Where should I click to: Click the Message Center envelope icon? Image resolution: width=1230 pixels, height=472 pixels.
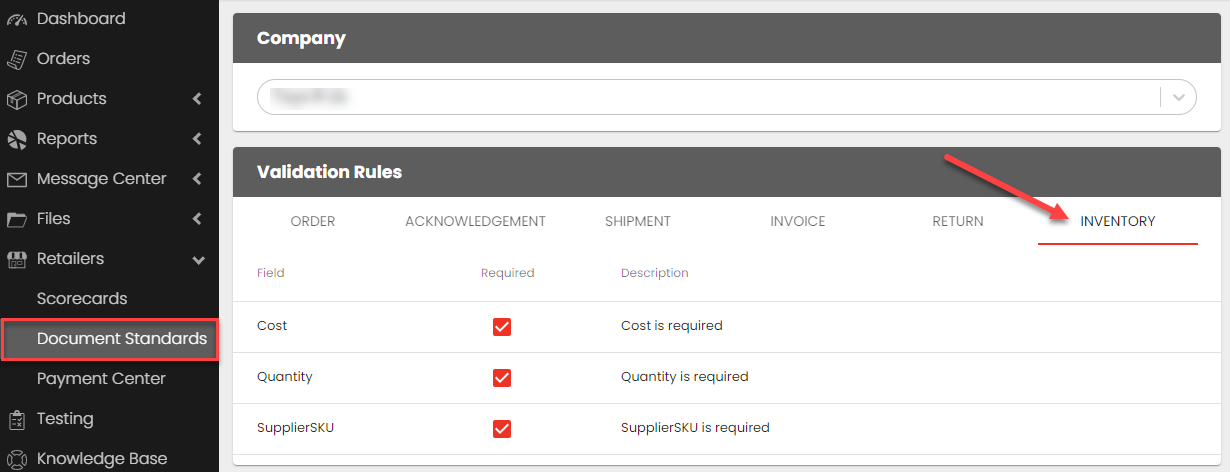17,179
